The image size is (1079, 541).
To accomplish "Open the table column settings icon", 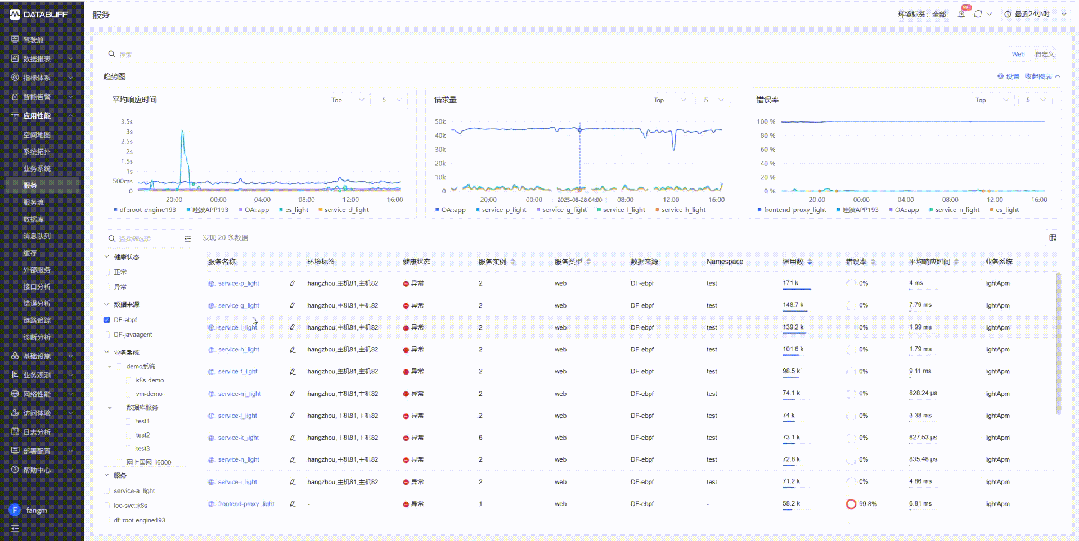I will pyautogui.click(x=1052, y=237).
